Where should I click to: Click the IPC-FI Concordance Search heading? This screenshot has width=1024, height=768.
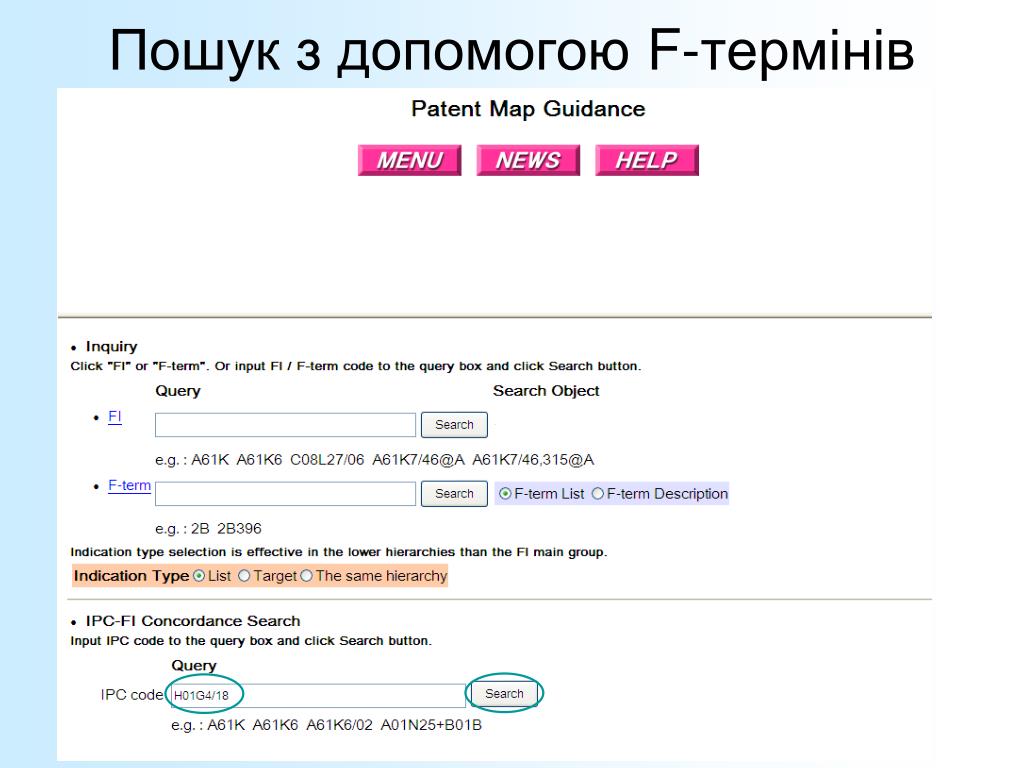(x=193, y=621)
